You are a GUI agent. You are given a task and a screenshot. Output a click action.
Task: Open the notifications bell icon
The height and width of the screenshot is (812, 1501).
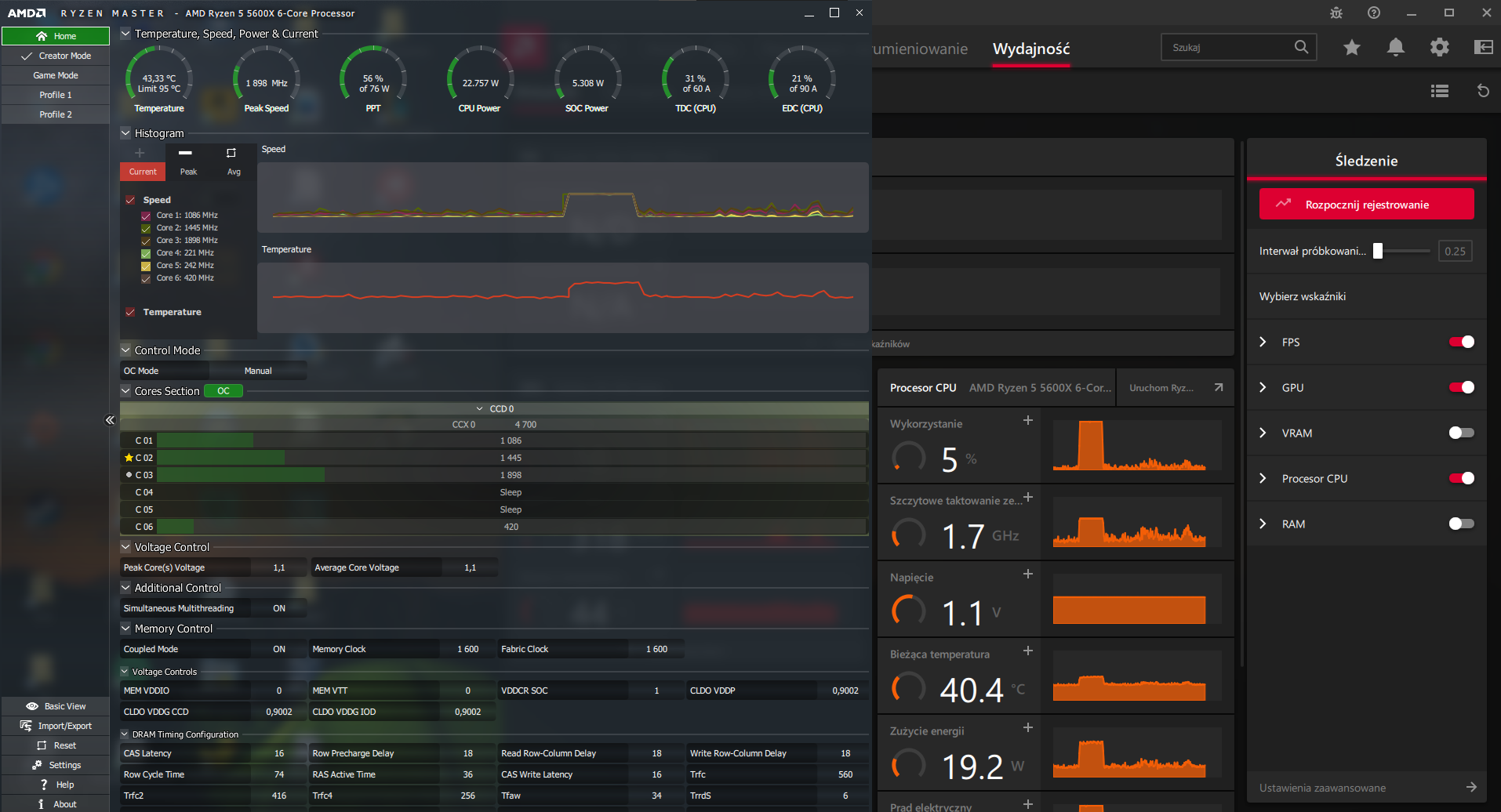1395,48
